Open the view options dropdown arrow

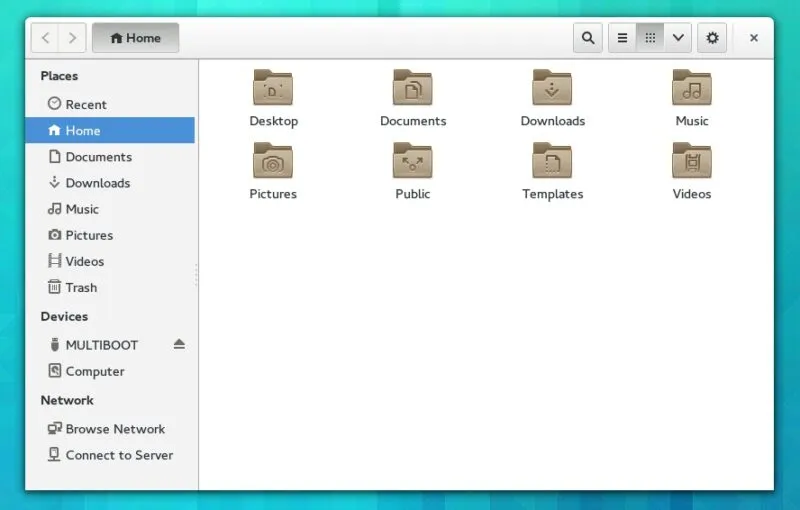[x=678, y=38]
